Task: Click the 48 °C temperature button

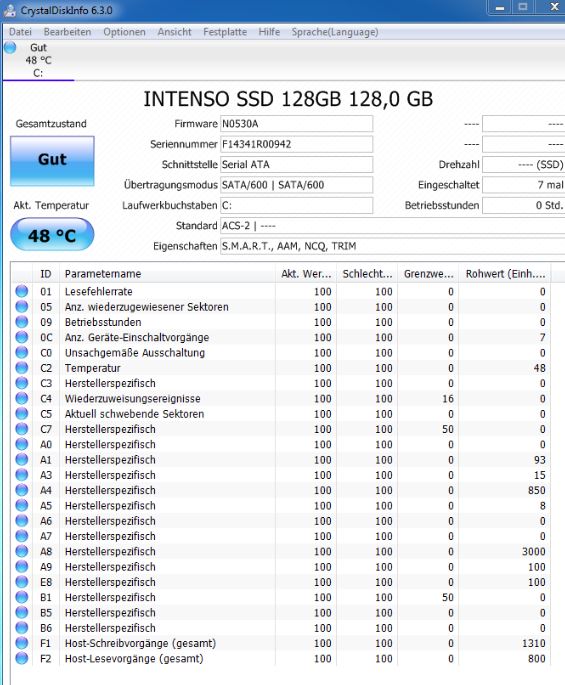Action: [52, 235]
